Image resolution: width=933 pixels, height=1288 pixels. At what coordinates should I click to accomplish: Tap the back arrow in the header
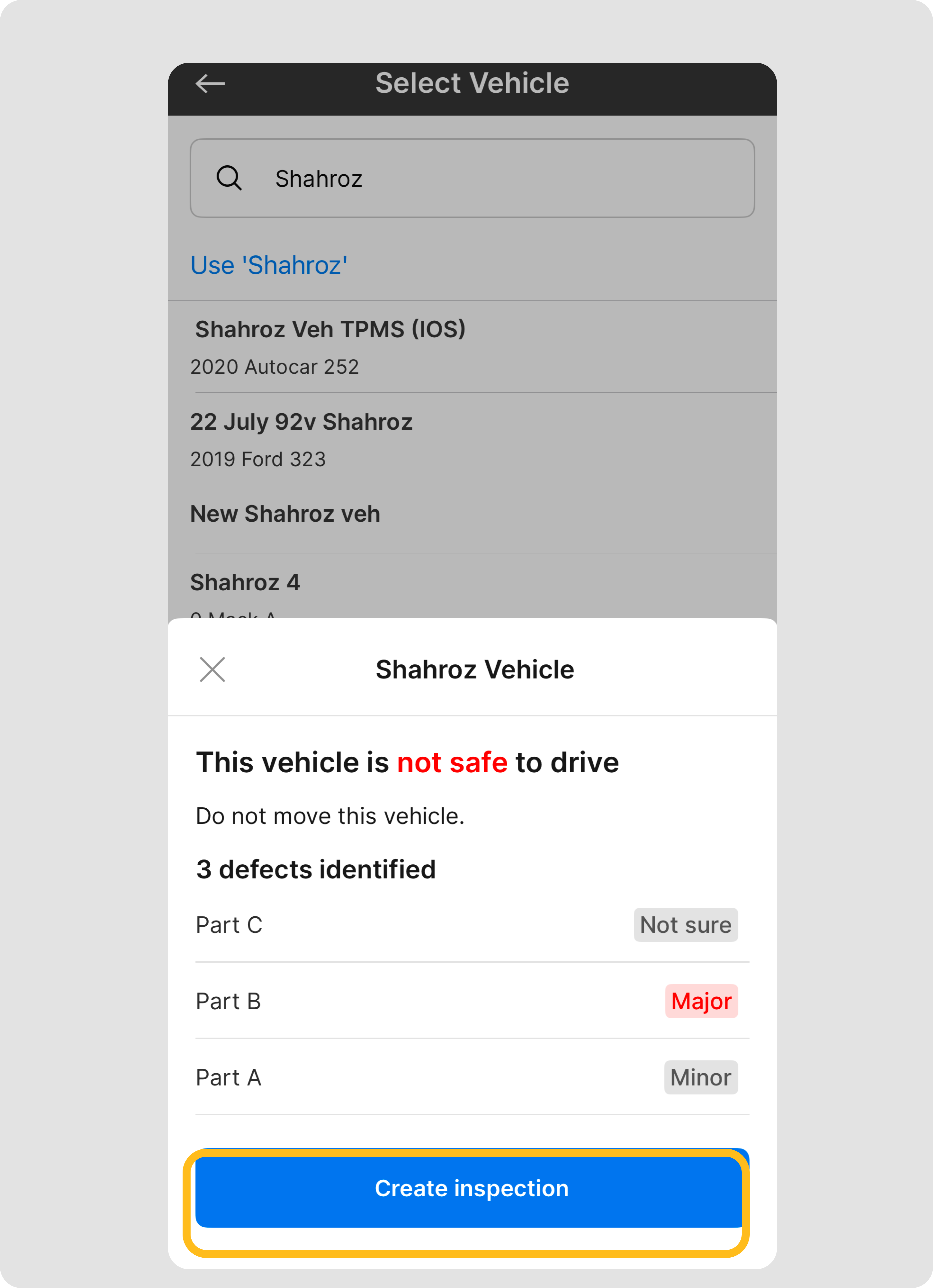[210, 84]
